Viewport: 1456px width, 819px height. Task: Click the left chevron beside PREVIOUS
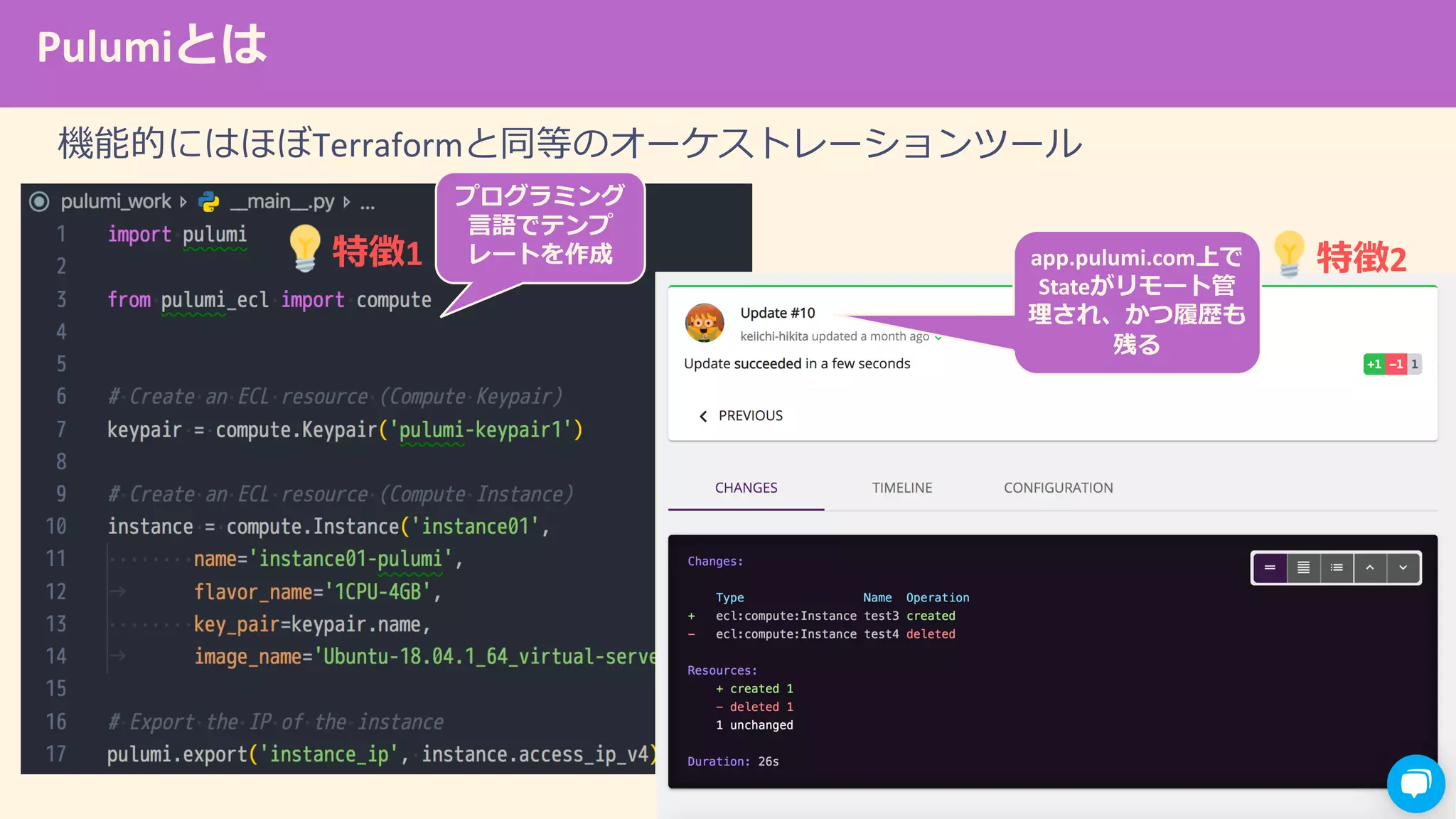(x=703, y=417)
